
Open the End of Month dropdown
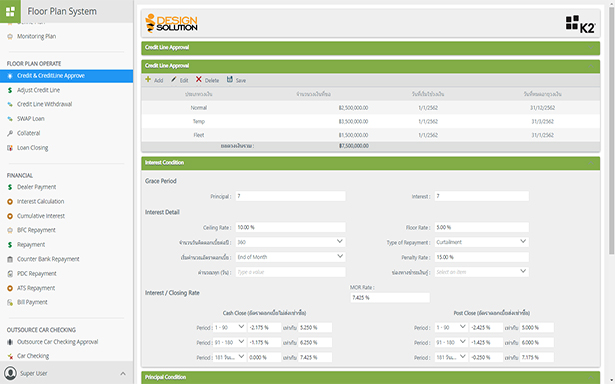tap(290, 257)
